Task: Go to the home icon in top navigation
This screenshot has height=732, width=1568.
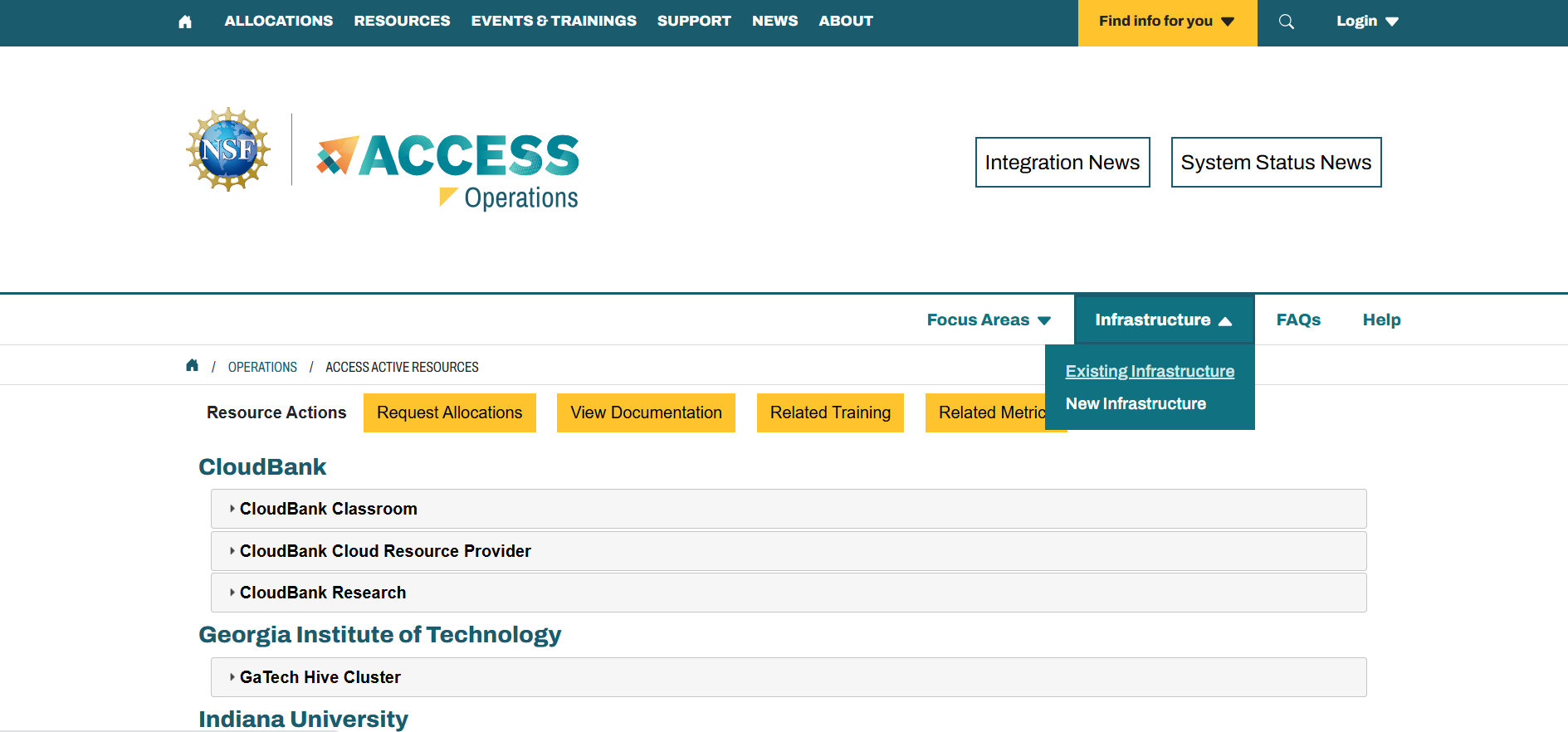Action: [x=185, y=22]
